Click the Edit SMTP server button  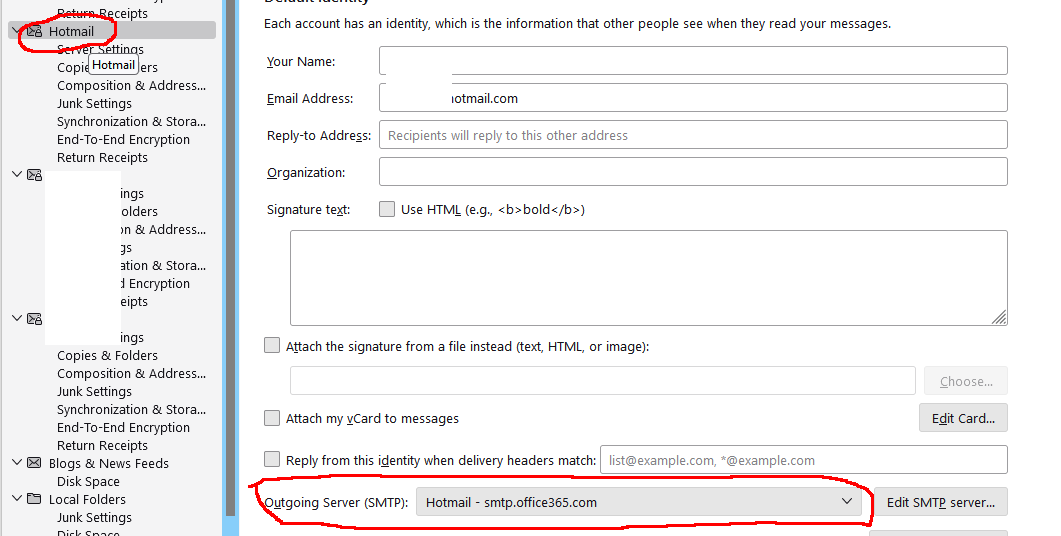[941, 502]
